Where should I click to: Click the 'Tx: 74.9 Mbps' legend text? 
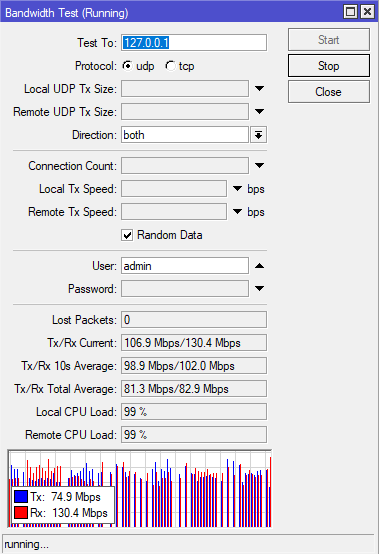(x=65, y=497)
